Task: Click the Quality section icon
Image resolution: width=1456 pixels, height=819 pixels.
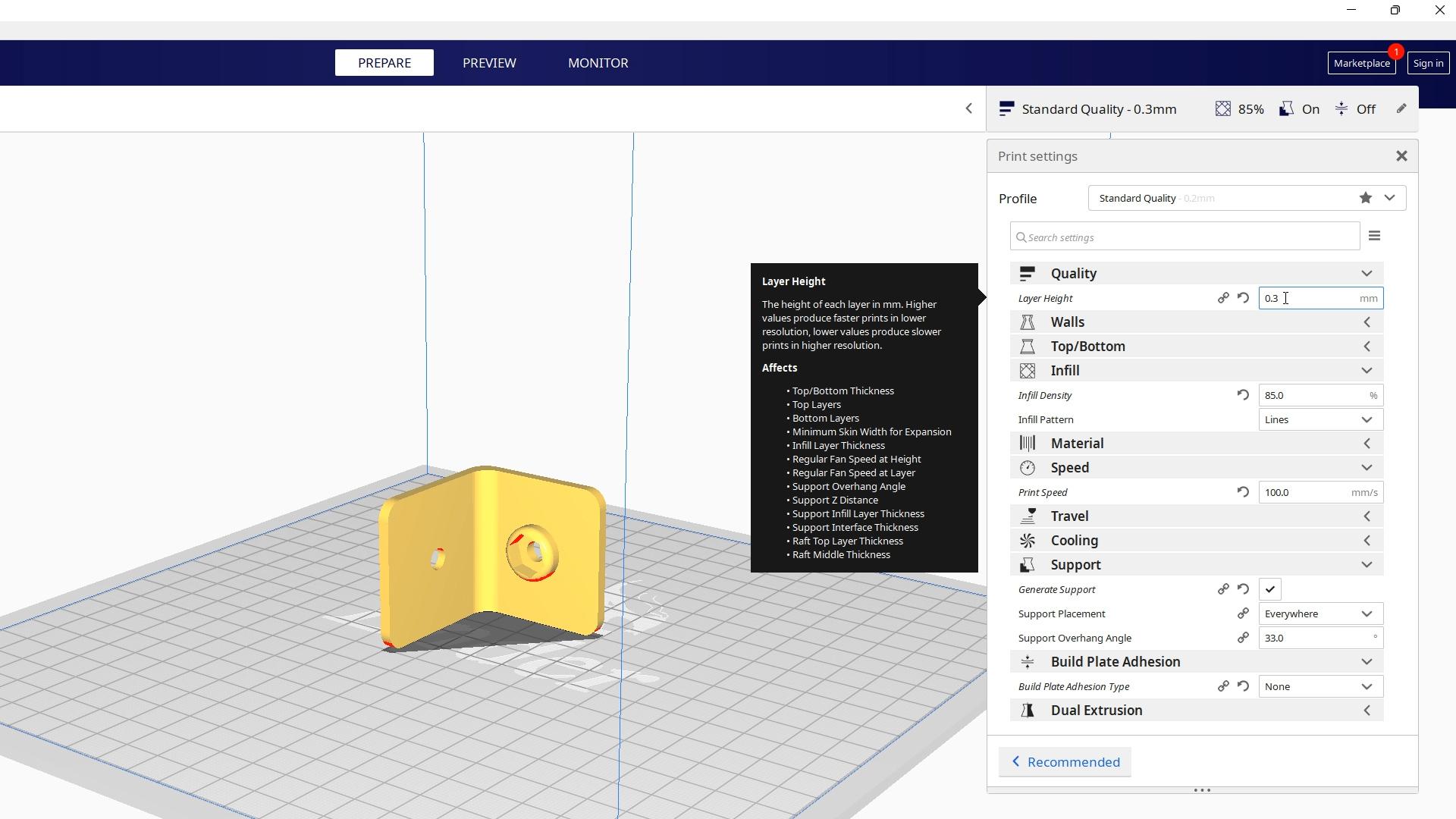Action: coord(1028,273)
